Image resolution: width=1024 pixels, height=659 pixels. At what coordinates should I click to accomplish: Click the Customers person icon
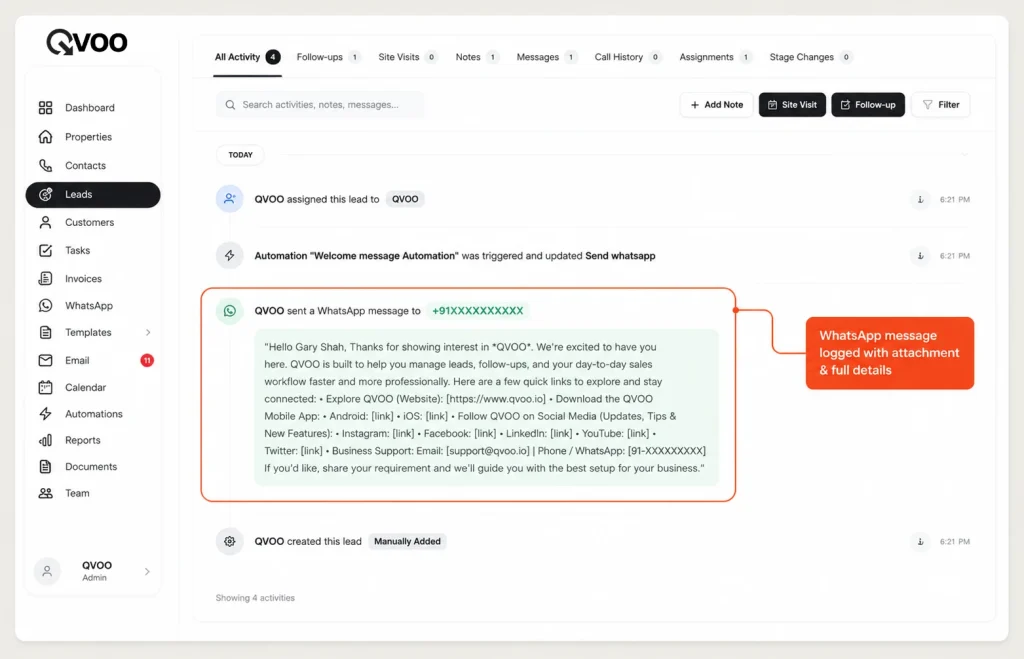pos(45,223)
